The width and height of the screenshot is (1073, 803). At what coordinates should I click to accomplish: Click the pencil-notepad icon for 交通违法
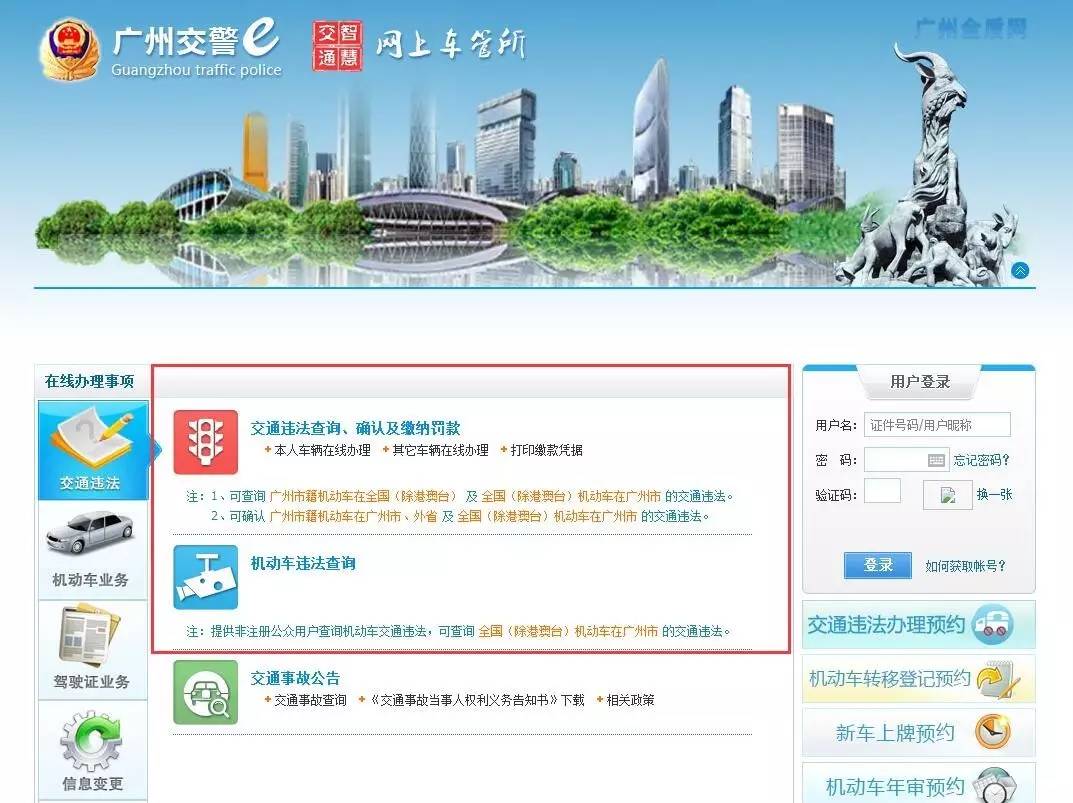pos(92,437)
